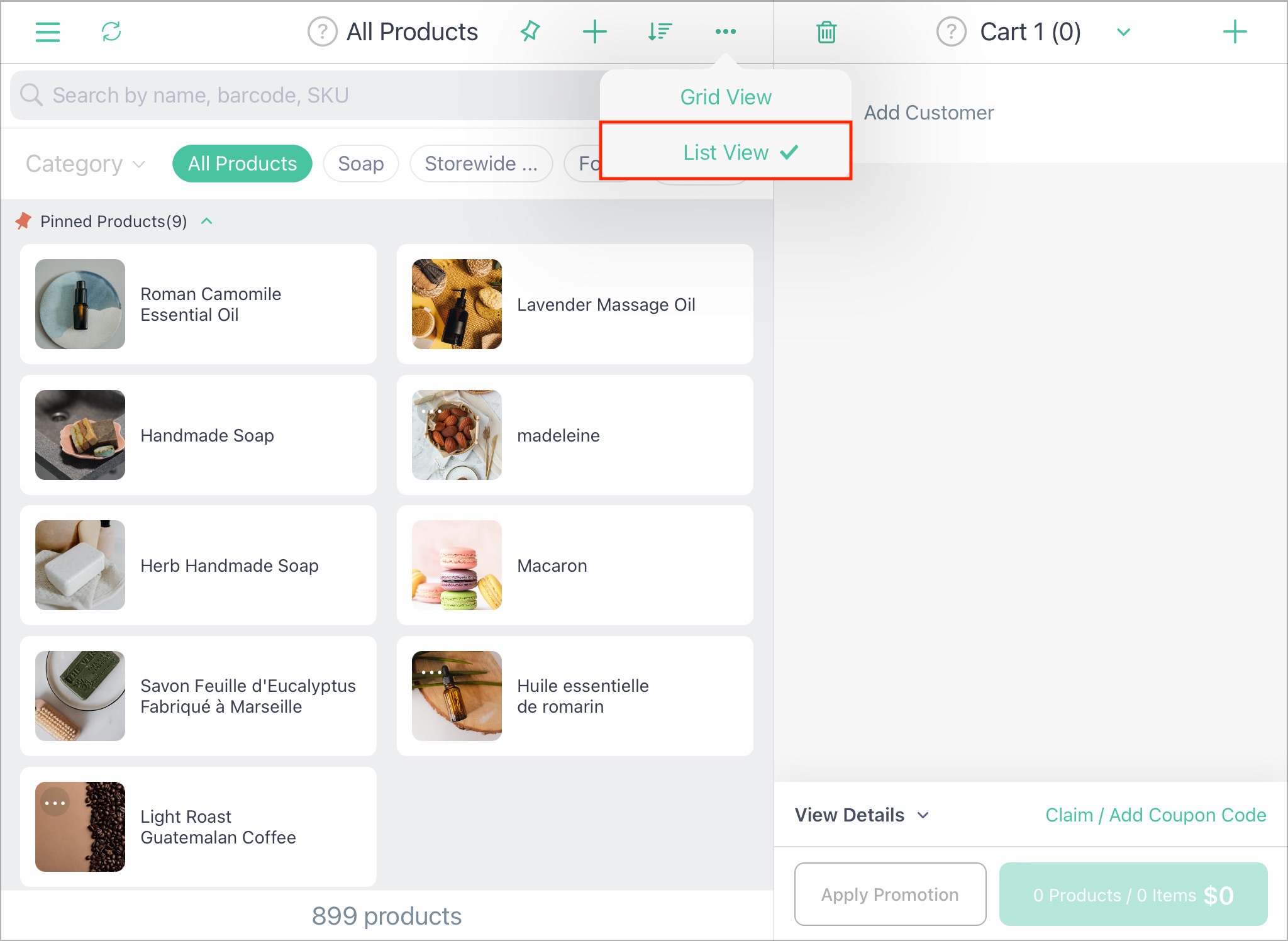The width and height of the screenshot is (1288, 941).
Task: Add a new product with plus icon
Action: pyautogui.click(x=594, y=31)
